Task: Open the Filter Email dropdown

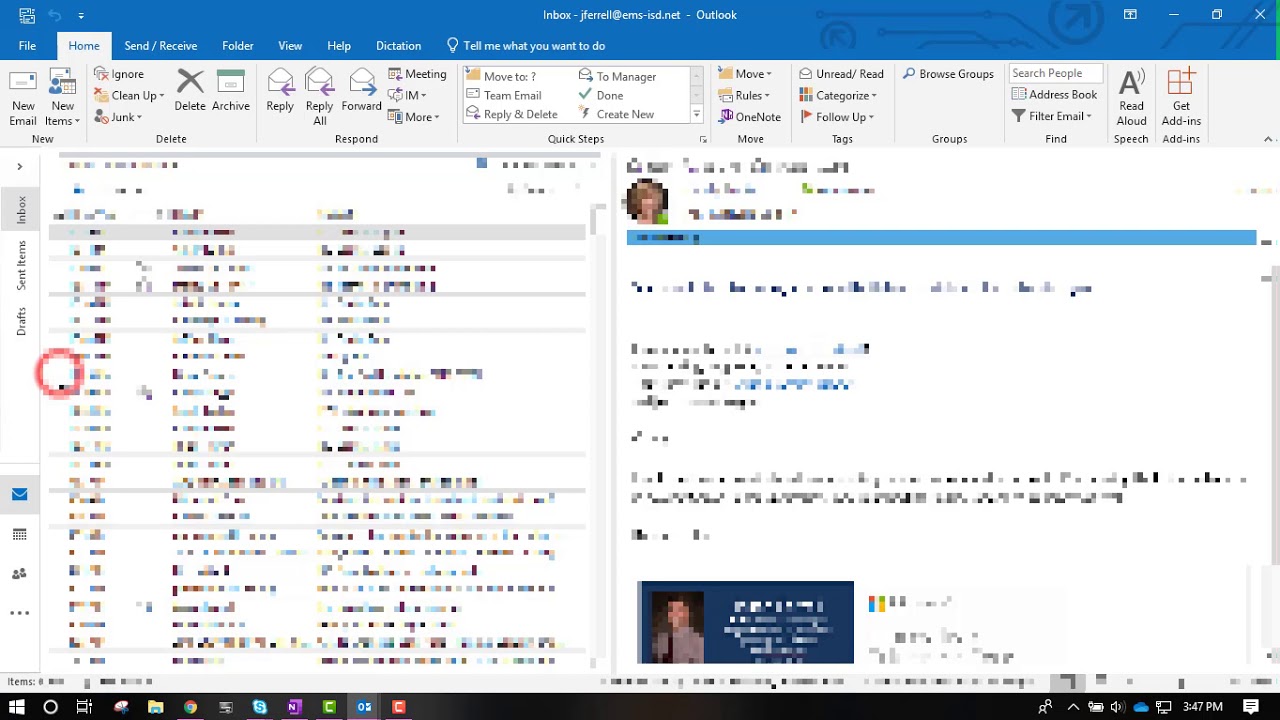Action: [1052, 116]
